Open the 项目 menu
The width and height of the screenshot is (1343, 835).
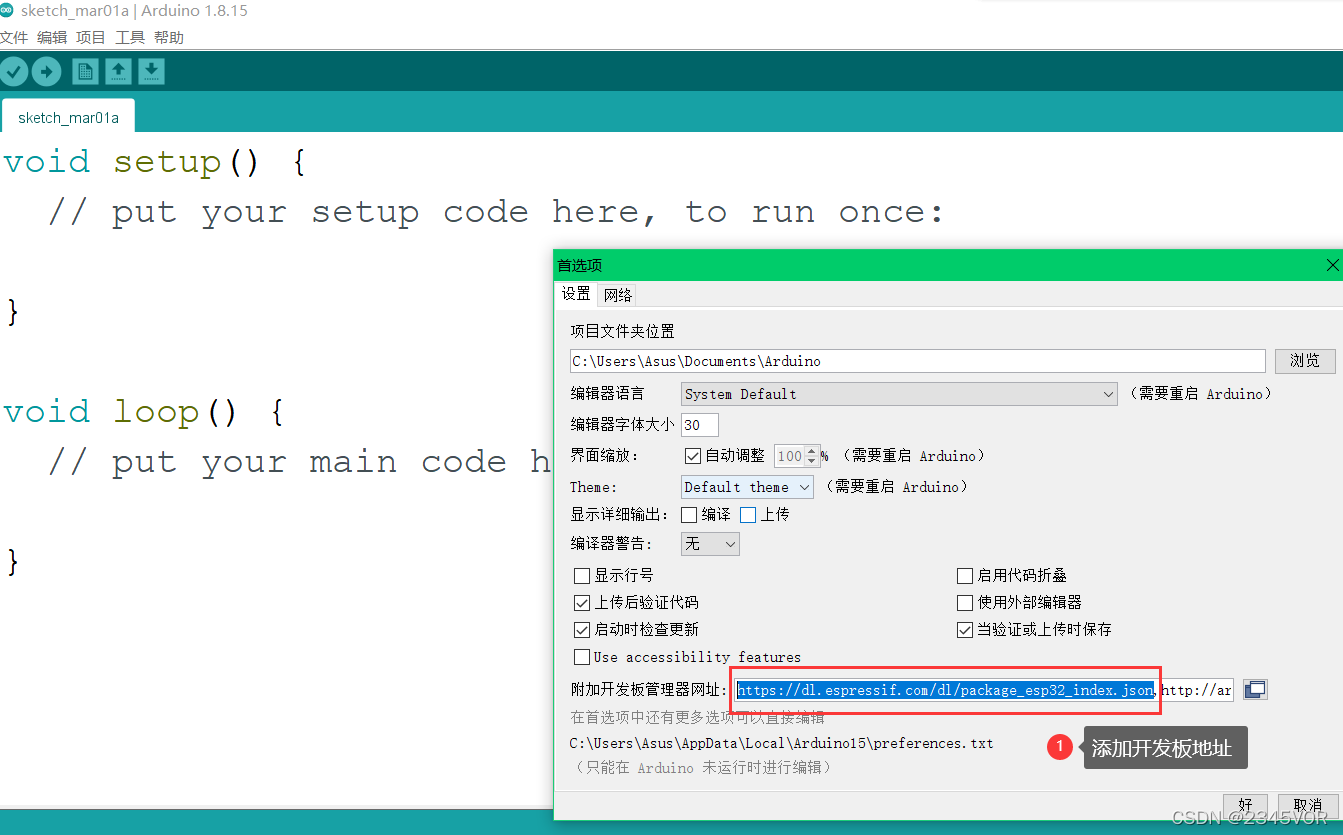pyautogui.click(x=91, y=37)
